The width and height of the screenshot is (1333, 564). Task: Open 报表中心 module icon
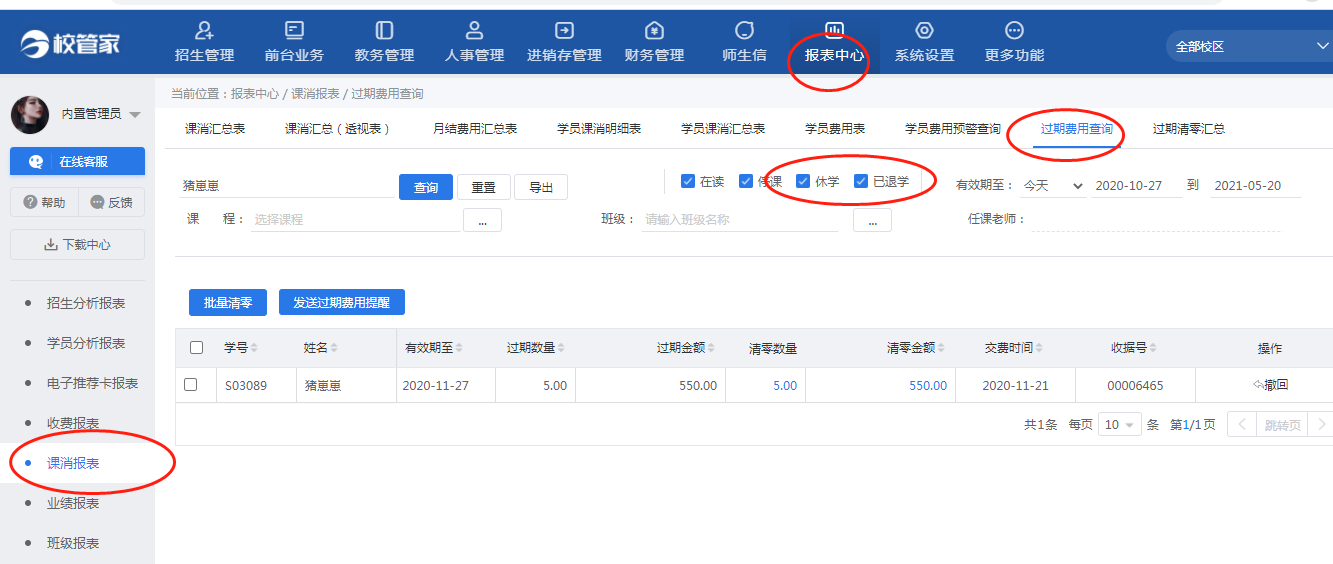pos(834,31)
